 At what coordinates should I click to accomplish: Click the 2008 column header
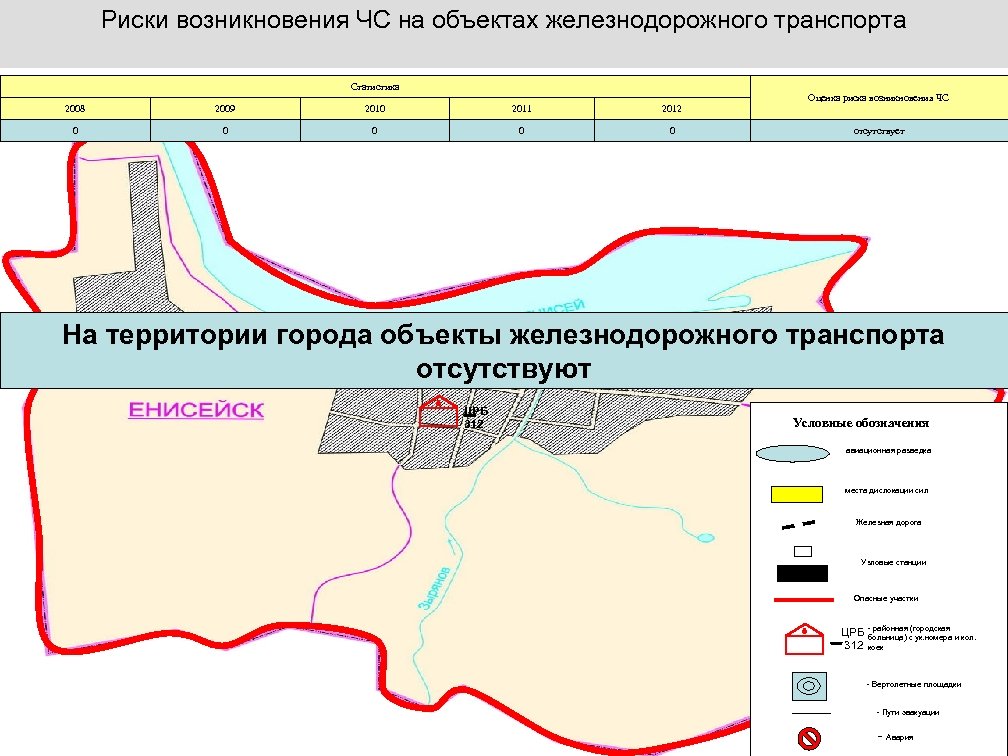[74, 107]
